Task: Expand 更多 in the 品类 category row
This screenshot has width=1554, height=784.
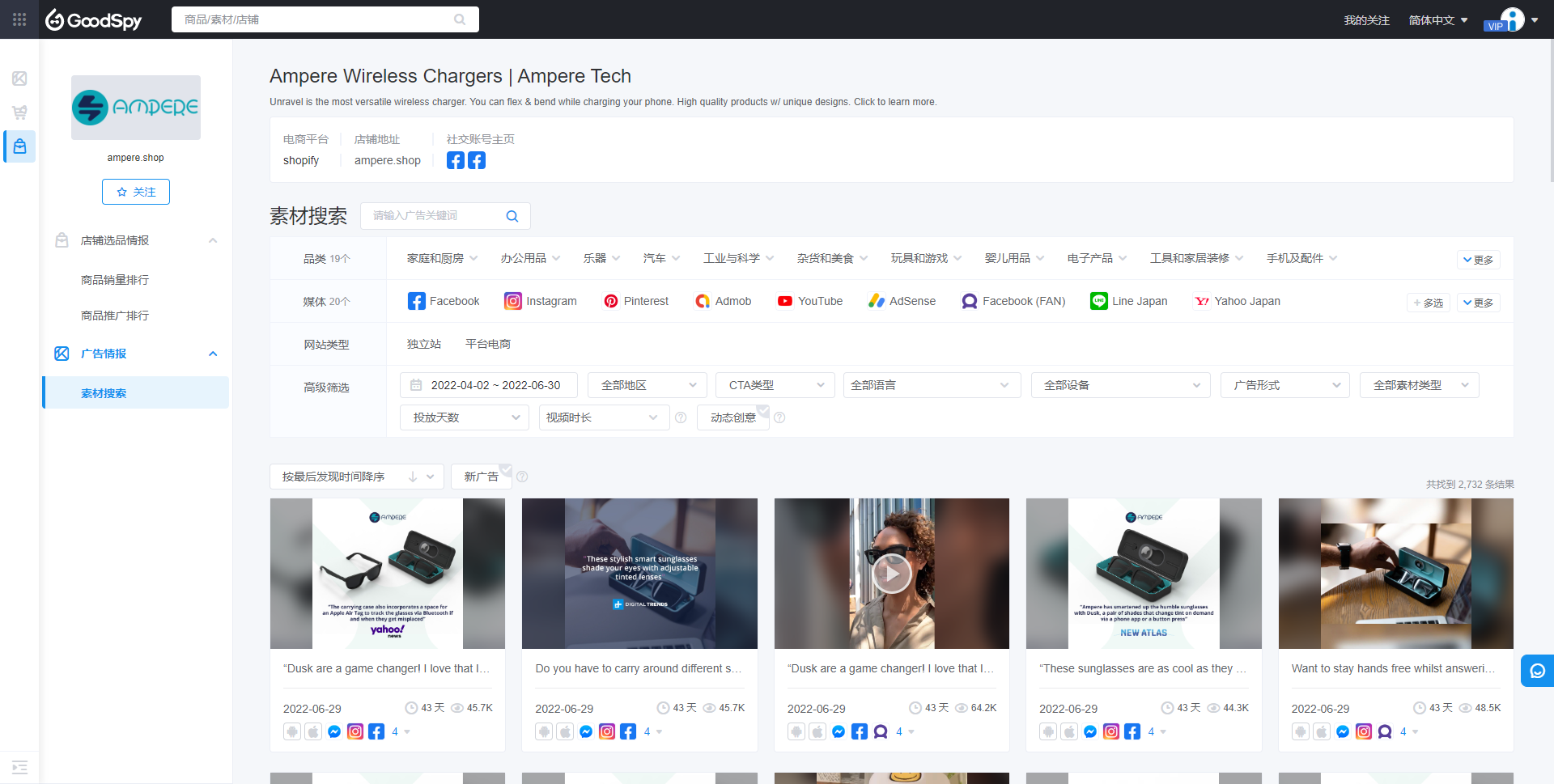Action: pyautogui.click(x=1478, y=260)
